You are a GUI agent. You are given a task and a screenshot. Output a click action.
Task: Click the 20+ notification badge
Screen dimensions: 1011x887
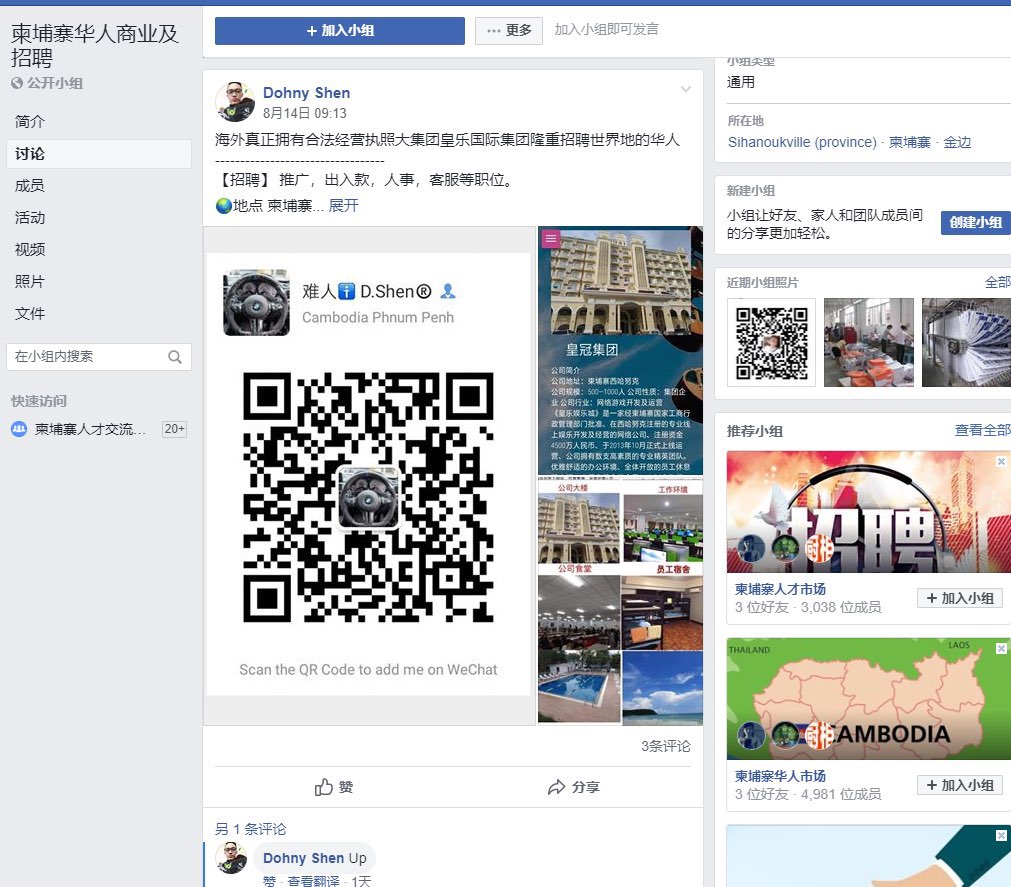click(174, 429)
